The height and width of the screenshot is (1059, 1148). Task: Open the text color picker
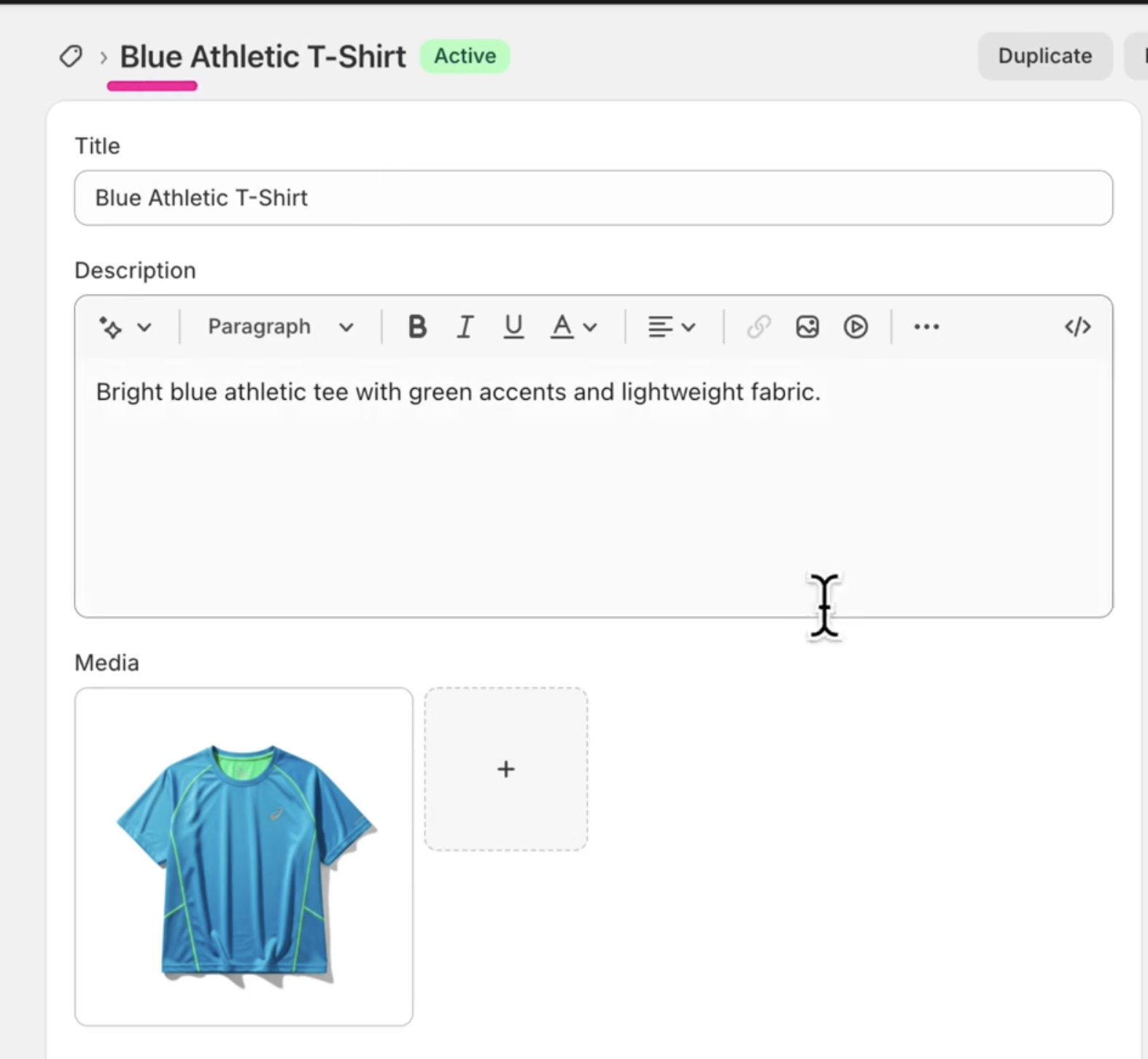562,327
